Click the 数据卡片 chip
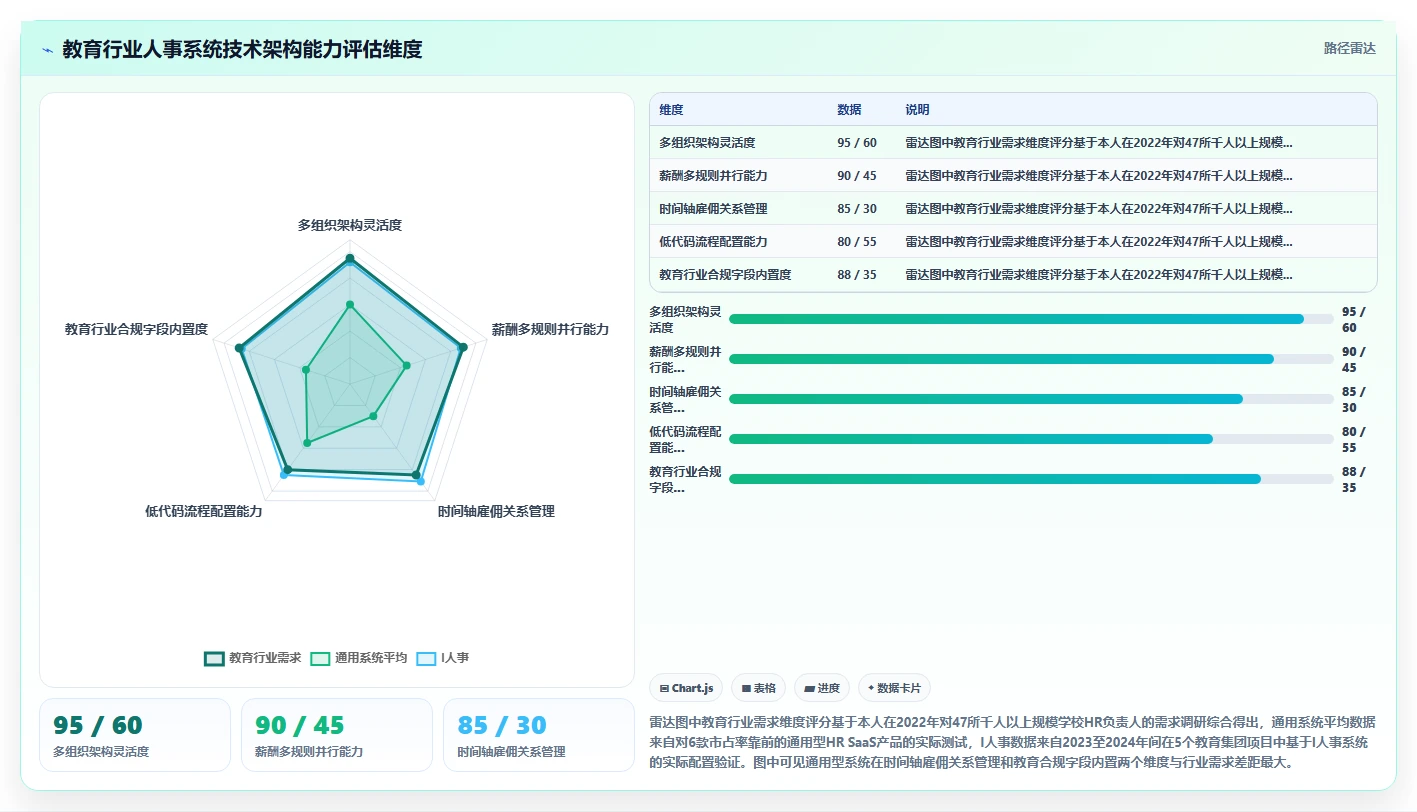1417x812 pixels. coord(894,688)
